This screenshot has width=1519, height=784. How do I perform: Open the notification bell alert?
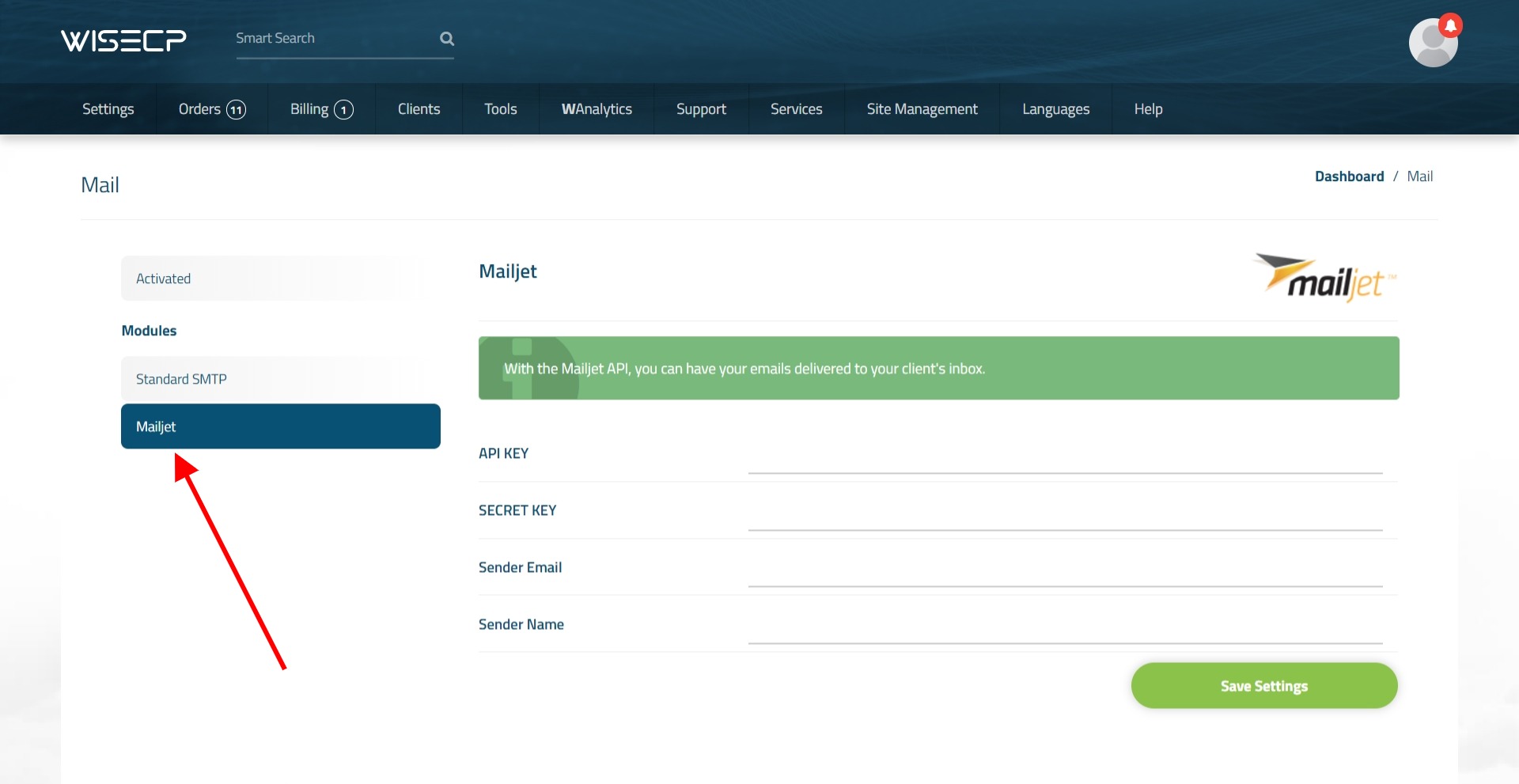coord(1450,25)
